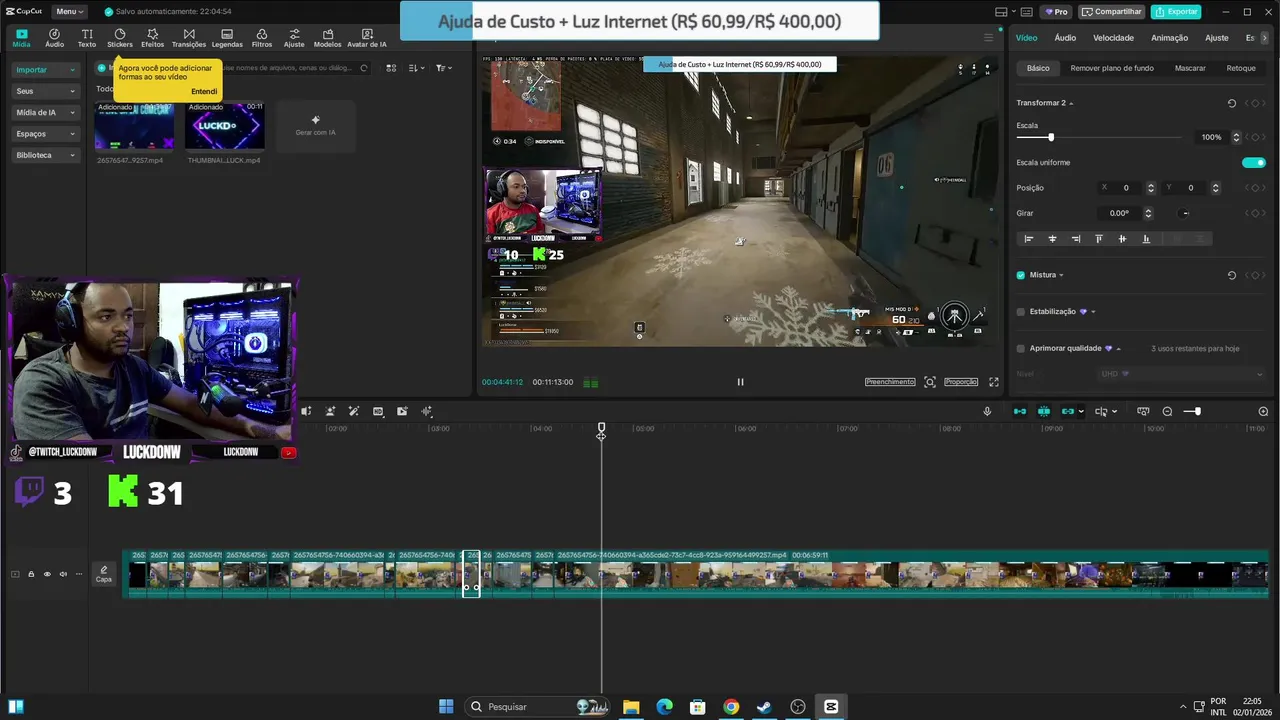Screen dimensions: 1280x720
Task: Click the Capa cover edit button
Action: [x=104, y=574]
